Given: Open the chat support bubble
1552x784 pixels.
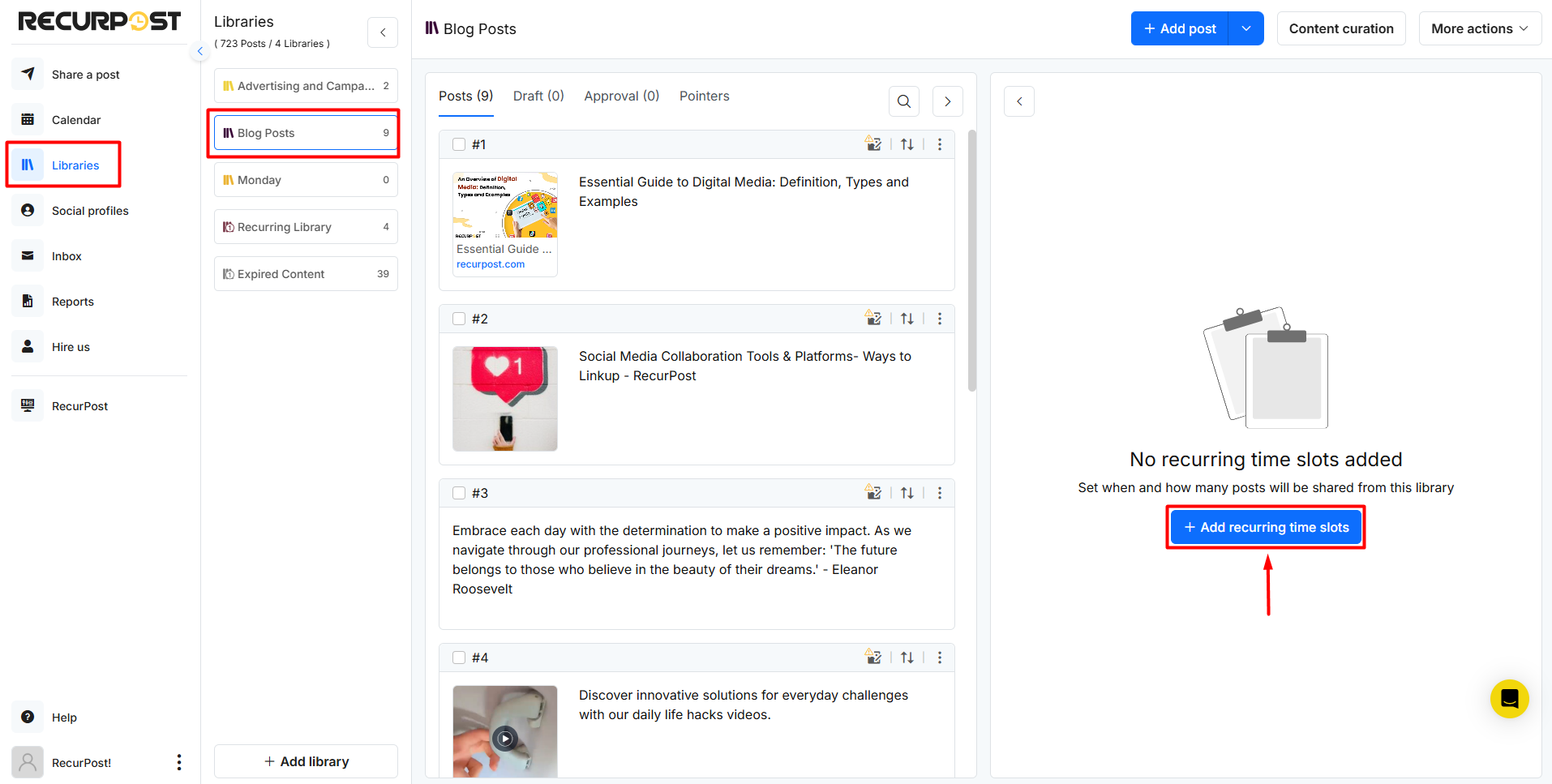Looking at the screenshot, I should pos(1509,698).
